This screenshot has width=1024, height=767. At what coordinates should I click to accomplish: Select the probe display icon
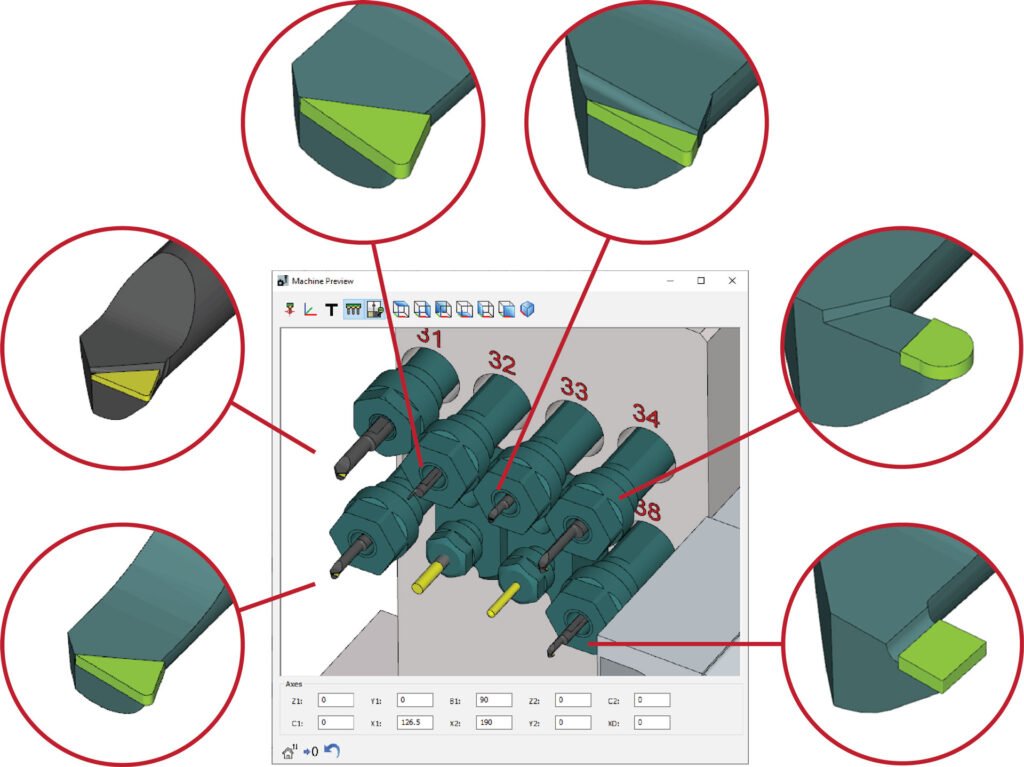pyautogui.click(x=290, y=310)
